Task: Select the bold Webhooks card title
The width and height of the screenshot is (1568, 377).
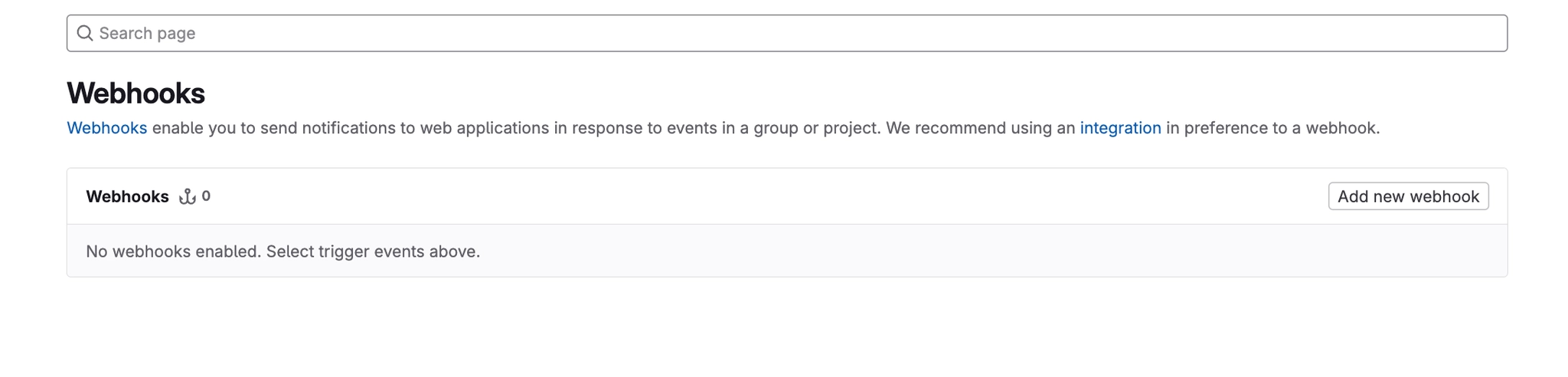Action: (x=127, y=197)
